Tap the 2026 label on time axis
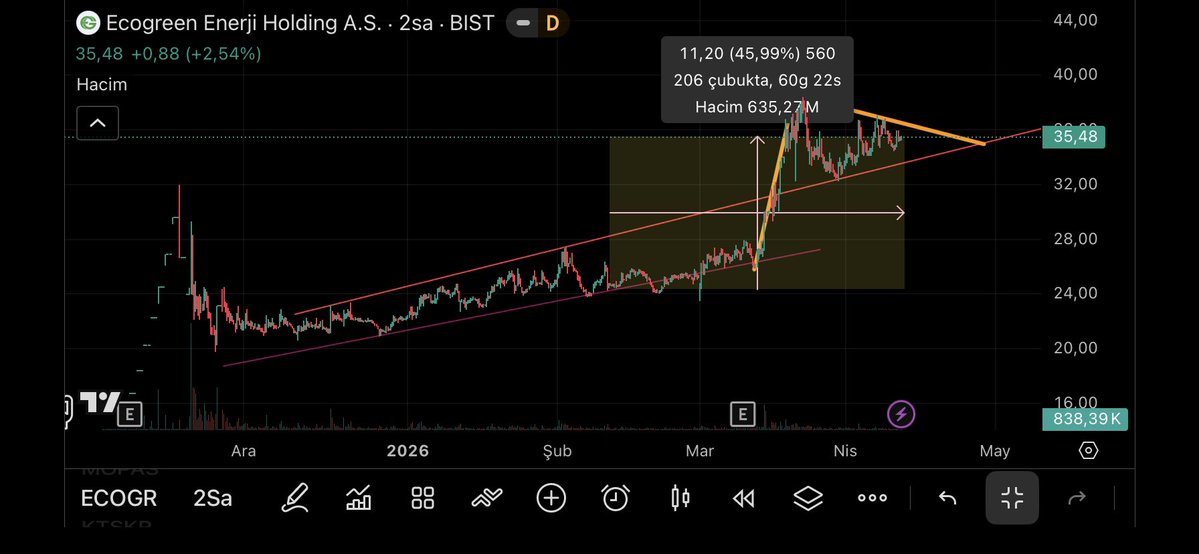The image size is (1199, 554). (x=408, y=451)
